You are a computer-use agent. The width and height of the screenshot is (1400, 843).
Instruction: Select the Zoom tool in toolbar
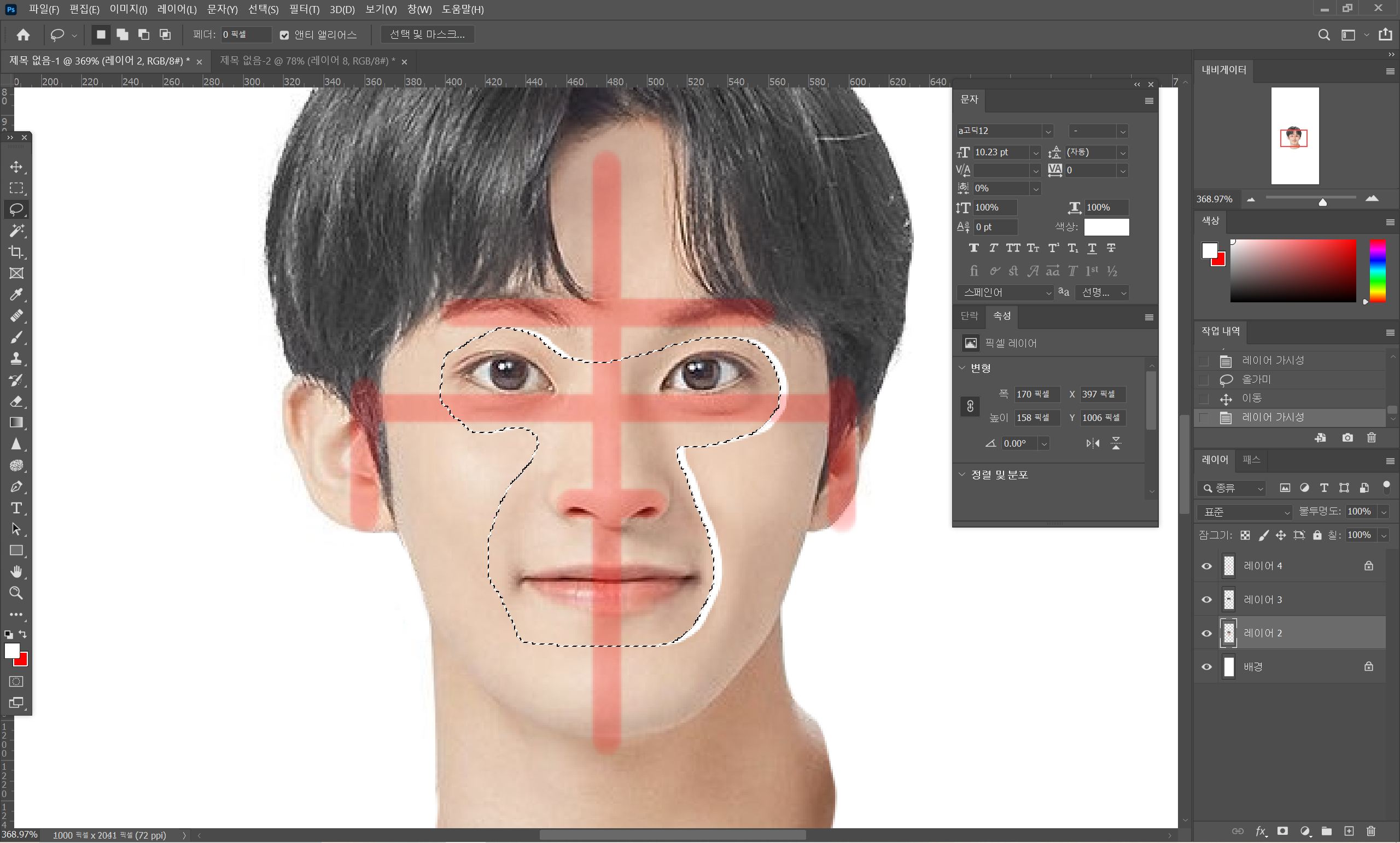pyautogui.click(x=16, y=593)
